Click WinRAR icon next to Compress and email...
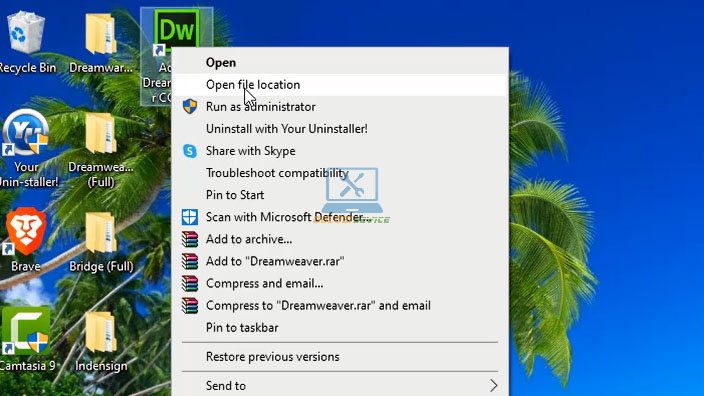Screen dimensions: 704x396 [x=190, y=283]
